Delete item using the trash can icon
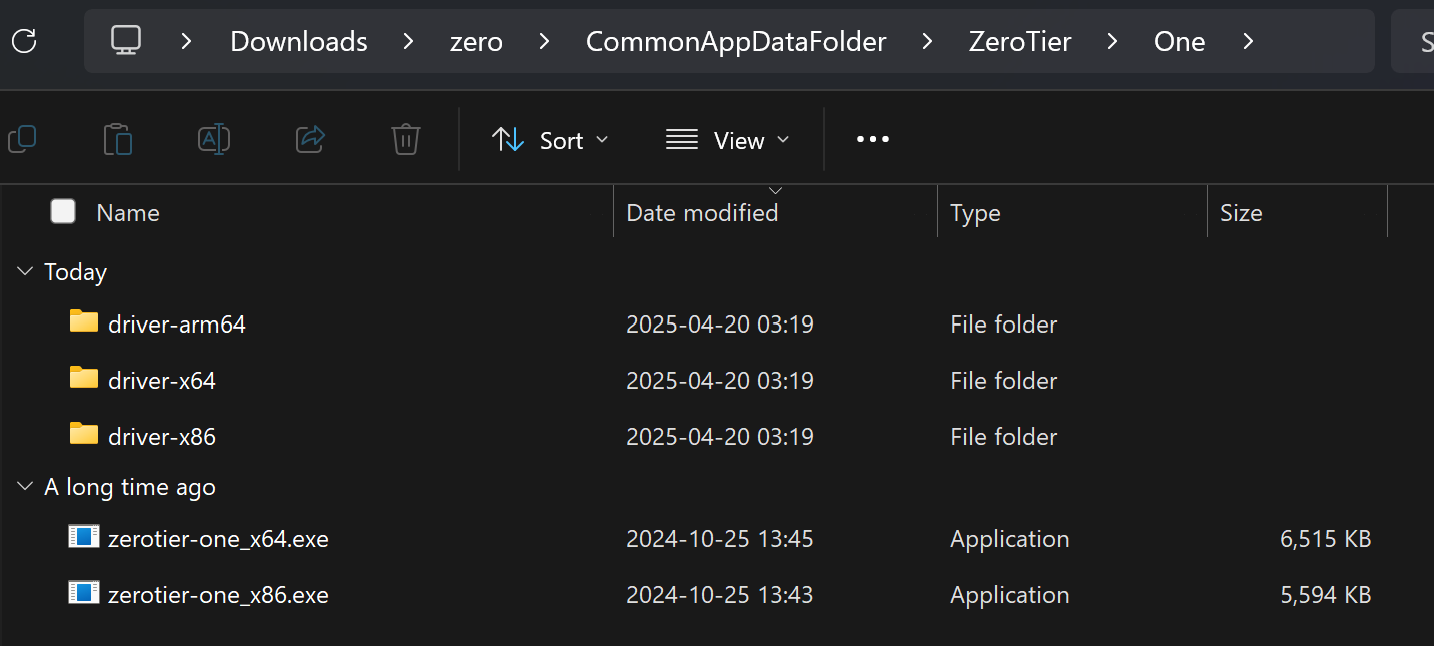Image resolution: width=1434 pixels, height=646 pixels. click(x=405, y=139)
